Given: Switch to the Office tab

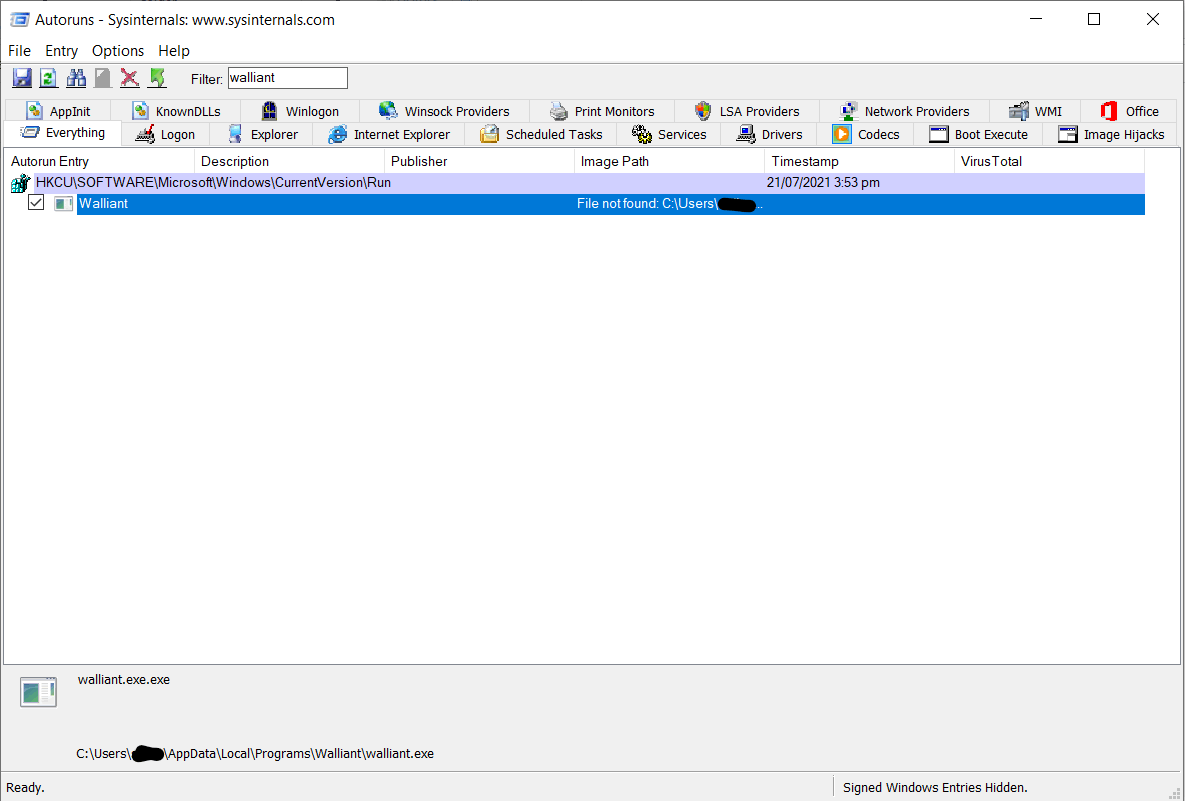Looking at the screenshot, I should point(1129,111).
